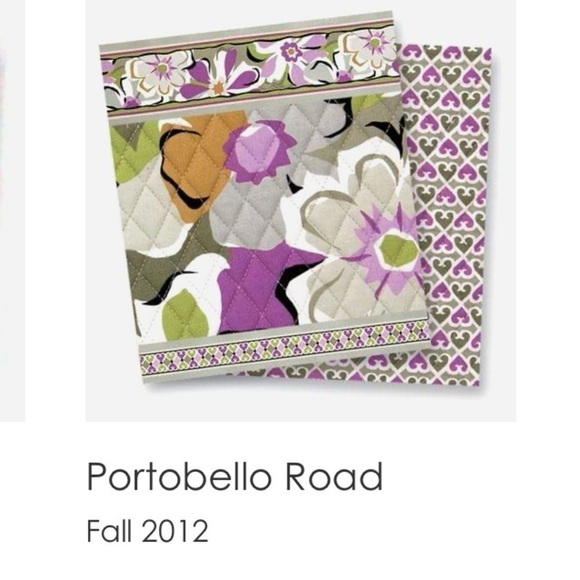This screenshot has width=580, height=580.
Task: Click the bottom heart-diamond border strip
Action: click(285, 348)
